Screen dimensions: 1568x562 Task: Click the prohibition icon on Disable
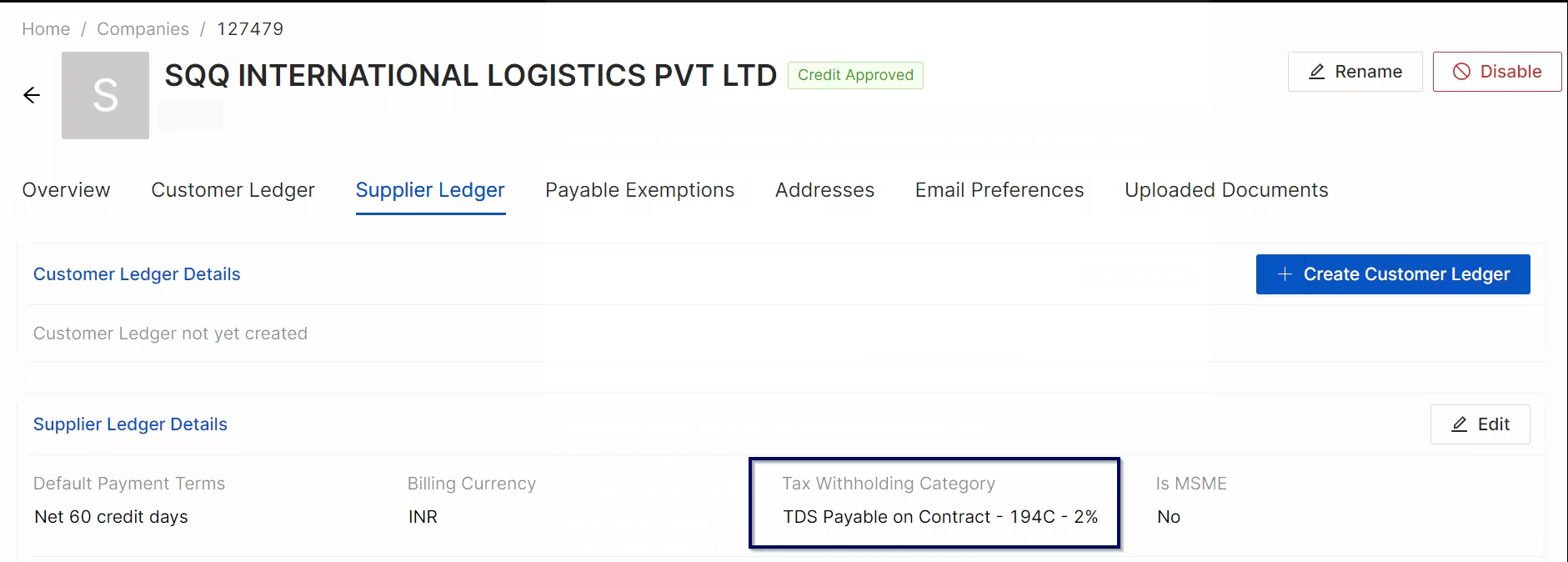click(1461, 72)
